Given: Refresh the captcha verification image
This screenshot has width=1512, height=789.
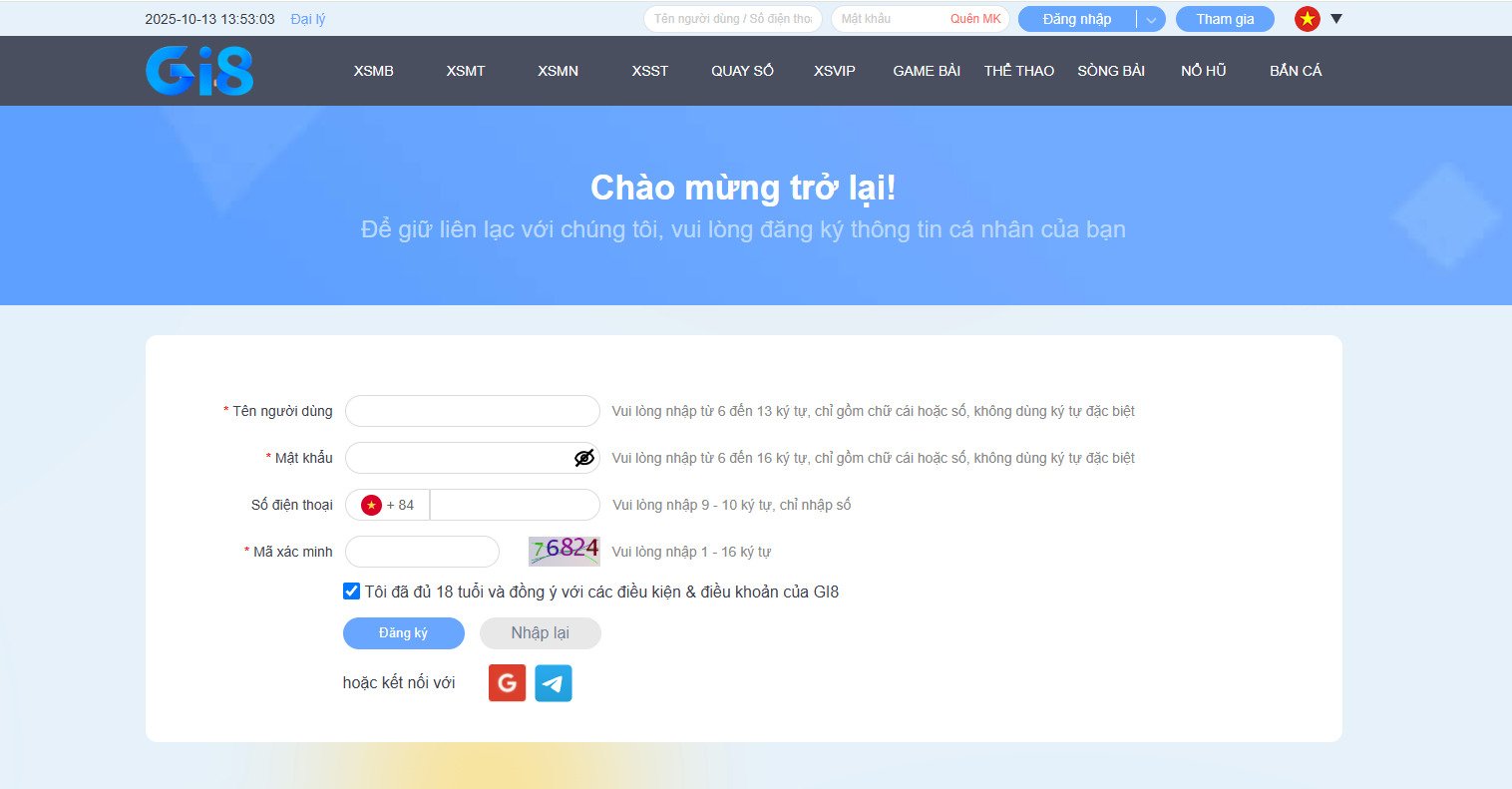Looking at the screenshot, I should click(x=564, y=551).
